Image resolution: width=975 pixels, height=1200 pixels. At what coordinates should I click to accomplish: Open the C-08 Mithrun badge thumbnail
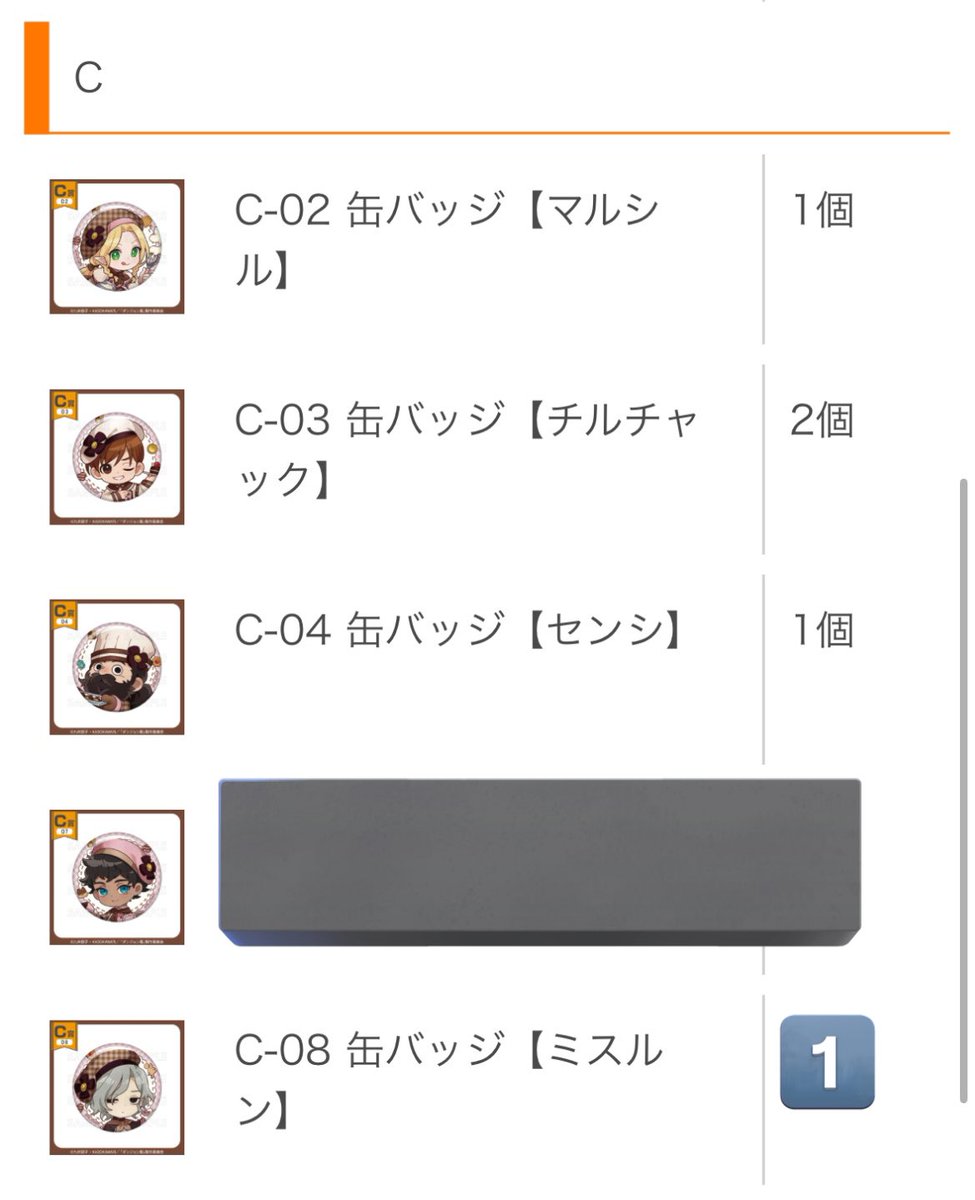(x=117, y=1087)
